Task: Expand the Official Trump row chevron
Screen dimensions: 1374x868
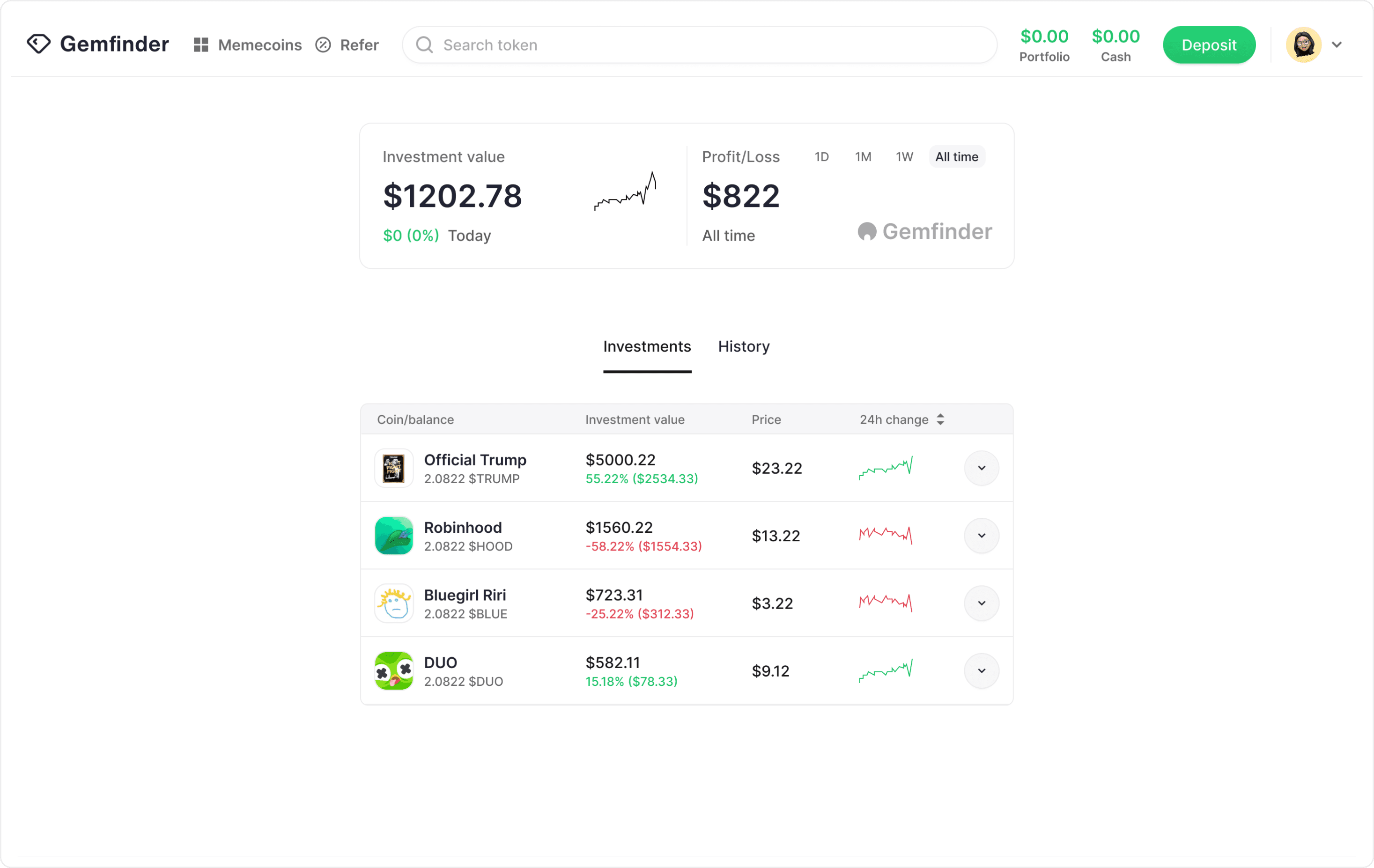Action: point(982,468)
